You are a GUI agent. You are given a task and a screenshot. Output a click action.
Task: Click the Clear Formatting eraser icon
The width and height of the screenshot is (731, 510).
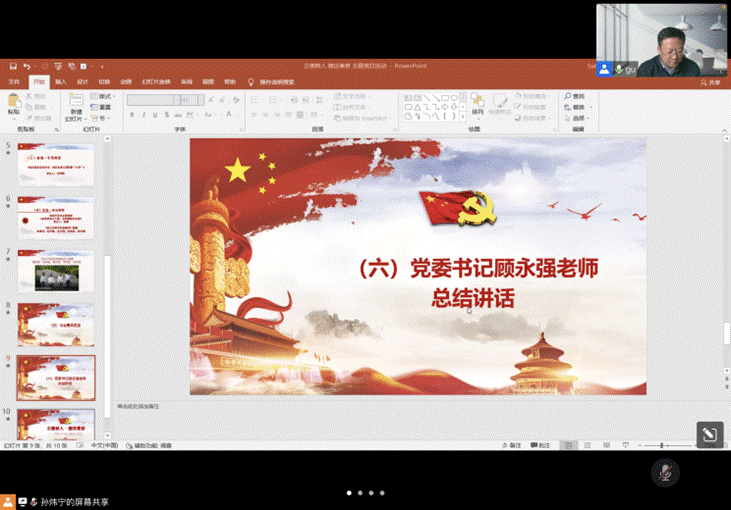[236, 100]
